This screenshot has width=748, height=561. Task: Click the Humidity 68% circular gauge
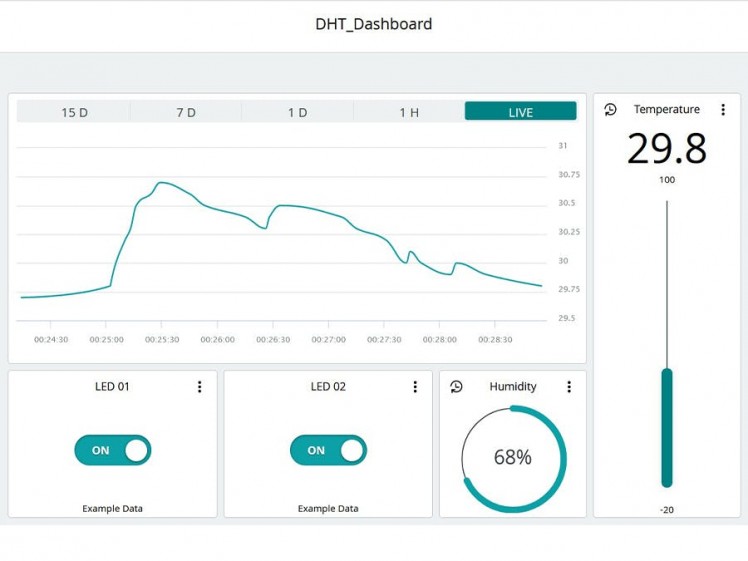[x=513, y=458]
